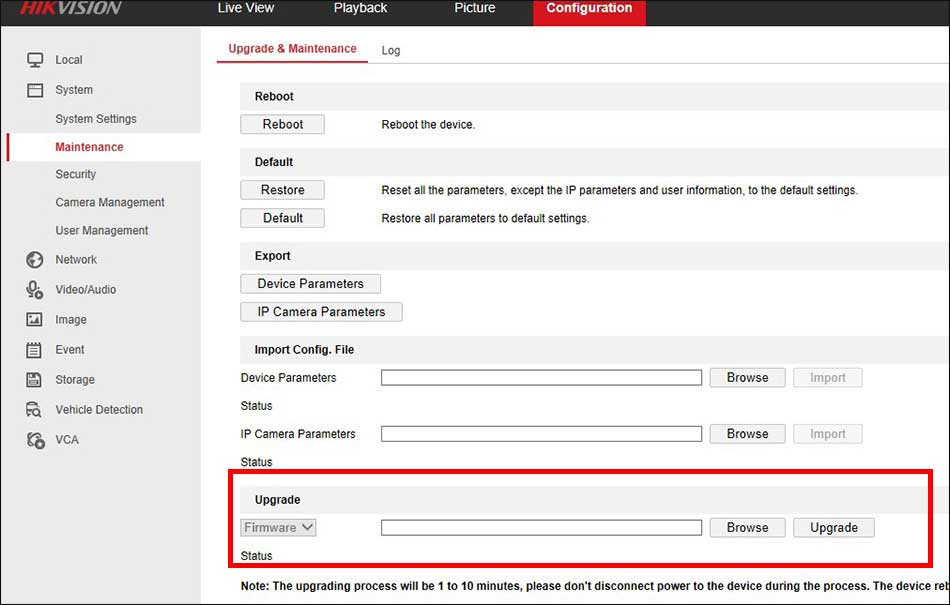Screen dimensions: 950x605
Task: Click Browse next to Upgrade firmware field
Action: [747, 528]
